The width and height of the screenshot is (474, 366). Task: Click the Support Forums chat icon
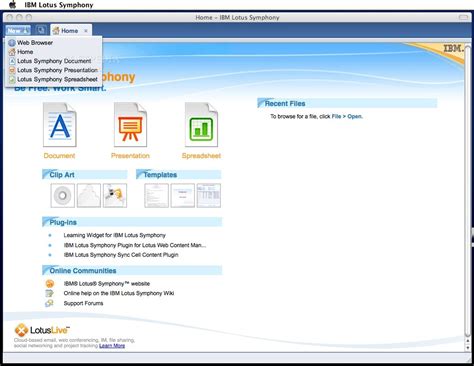coord(49,303)
